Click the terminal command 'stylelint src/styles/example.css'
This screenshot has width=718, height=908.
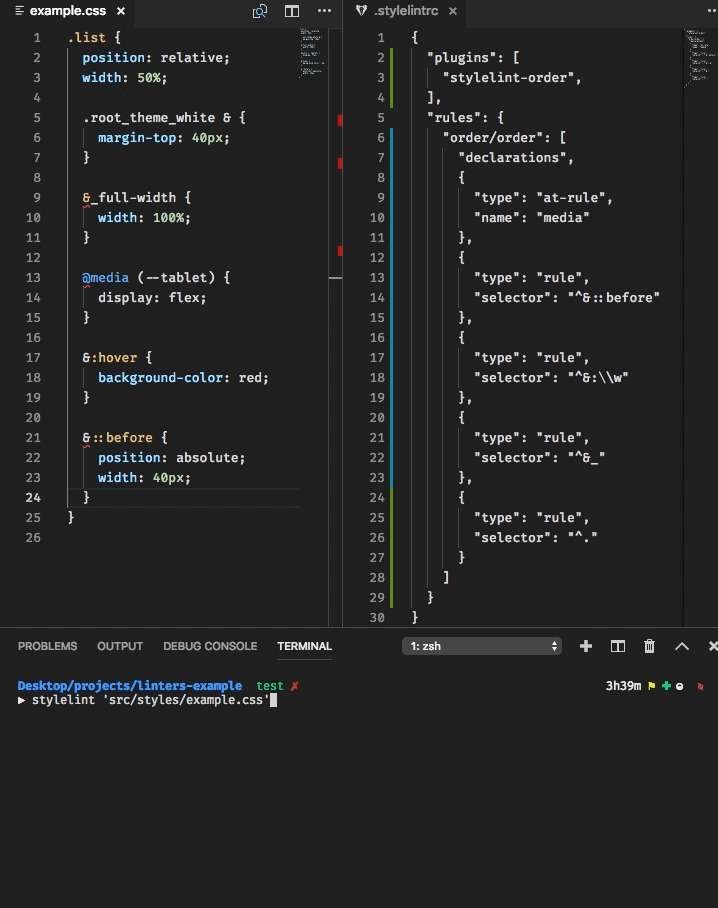click(x=151, y=700)
